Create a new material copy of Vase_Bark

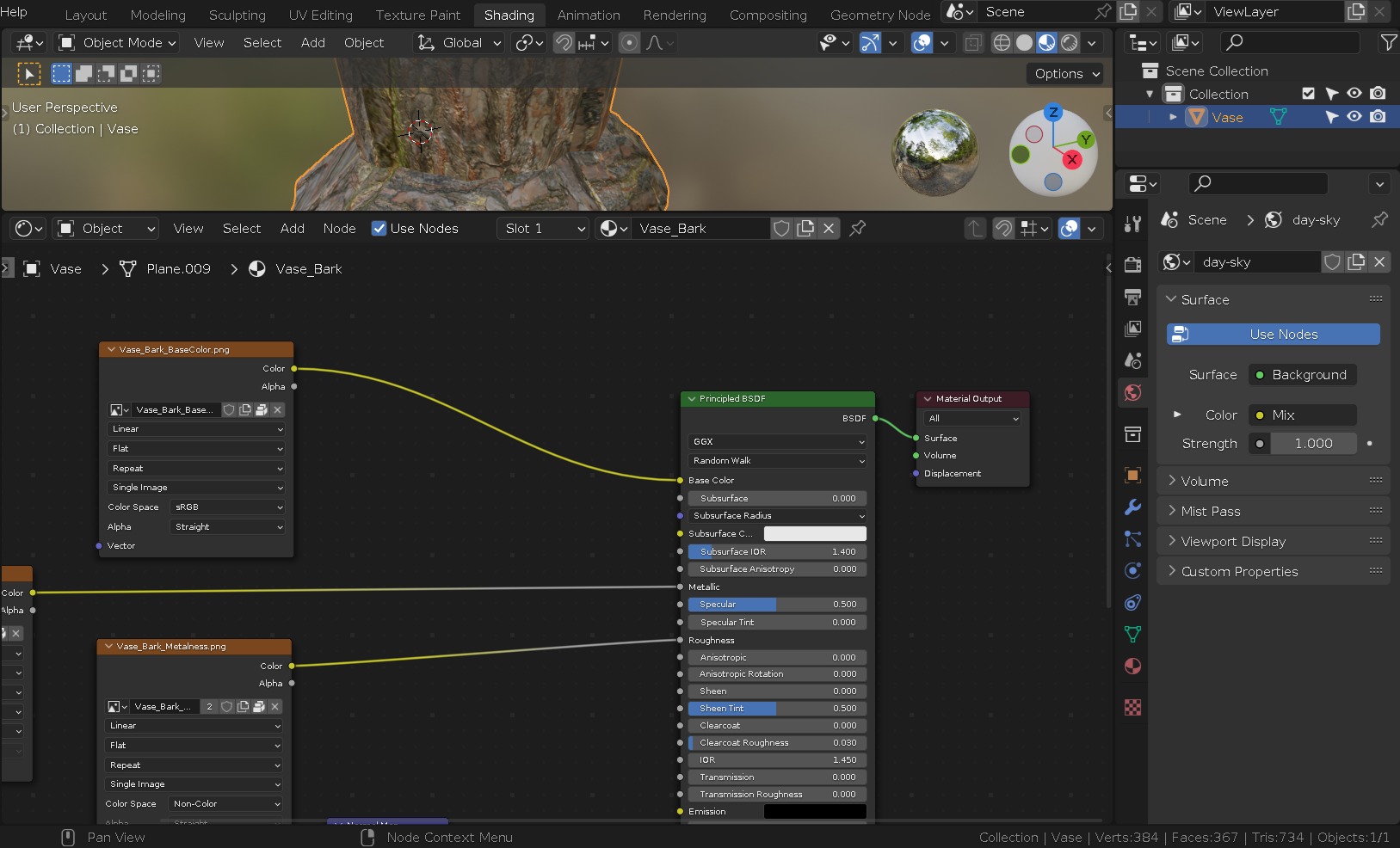(805, 228)
